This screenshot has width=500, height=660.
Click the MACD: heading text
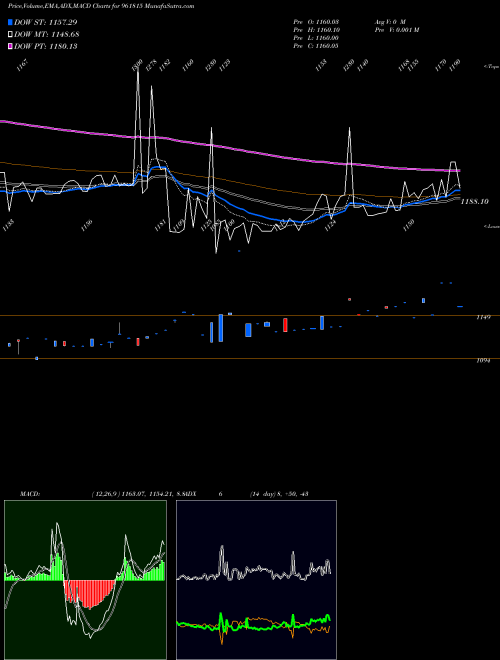coord(30,494)
